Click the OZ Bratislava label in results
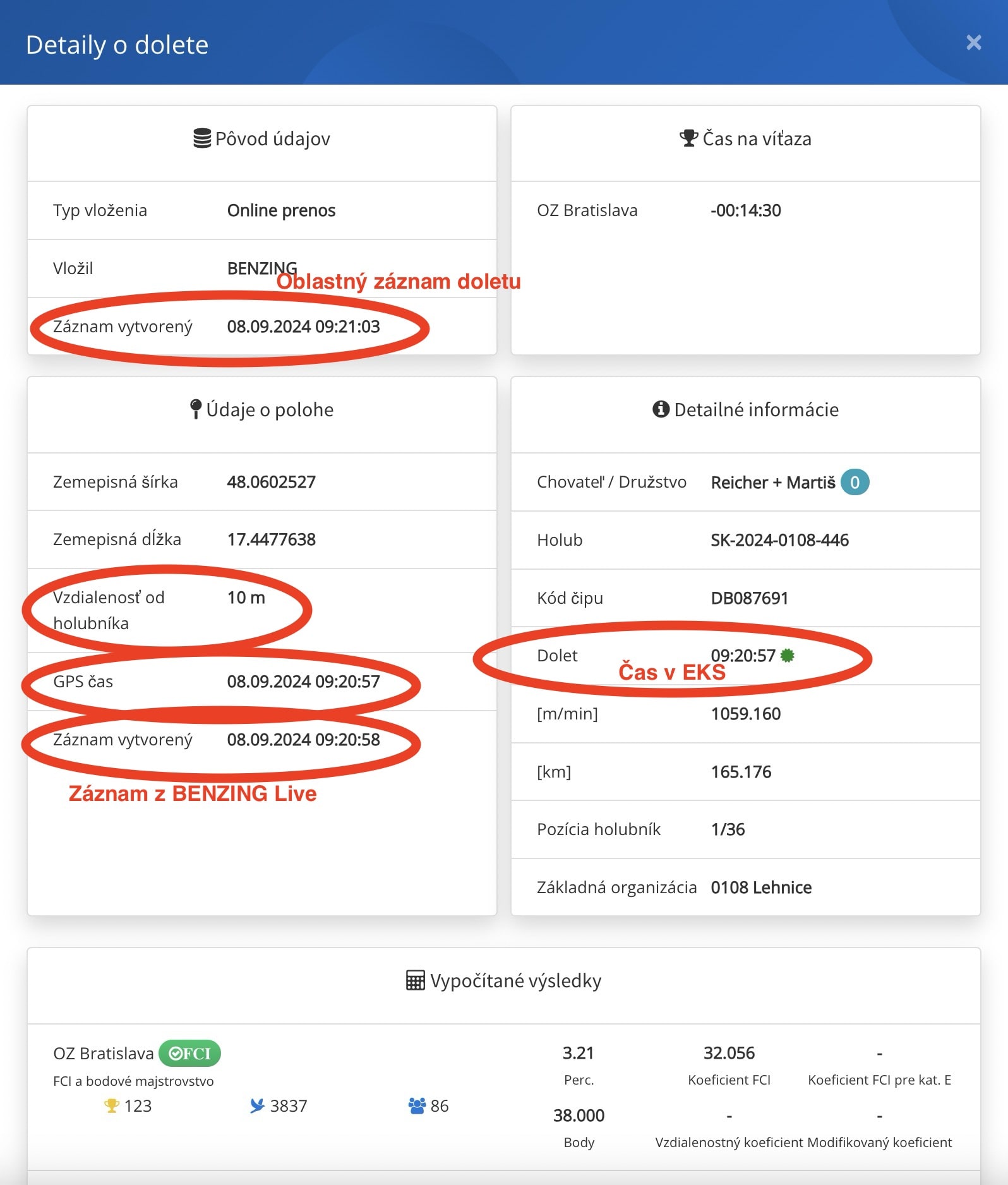Viewport: 1008px width, 1185px height. click(x=104, y=1053)
